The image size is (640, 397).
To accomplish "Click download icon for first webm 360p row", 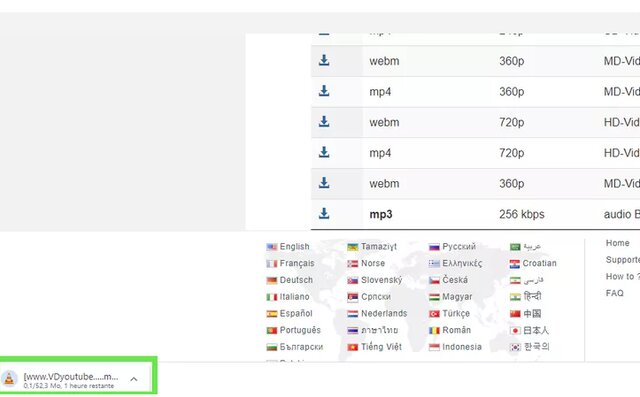I will pos(324,60).
